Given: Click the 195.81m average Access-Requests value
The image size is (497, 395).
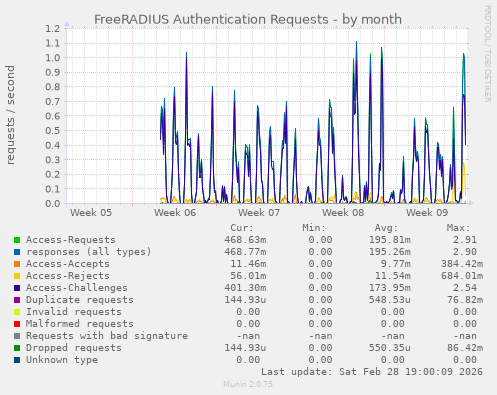Looking at the screenshot, I should (x=390, y=240).
